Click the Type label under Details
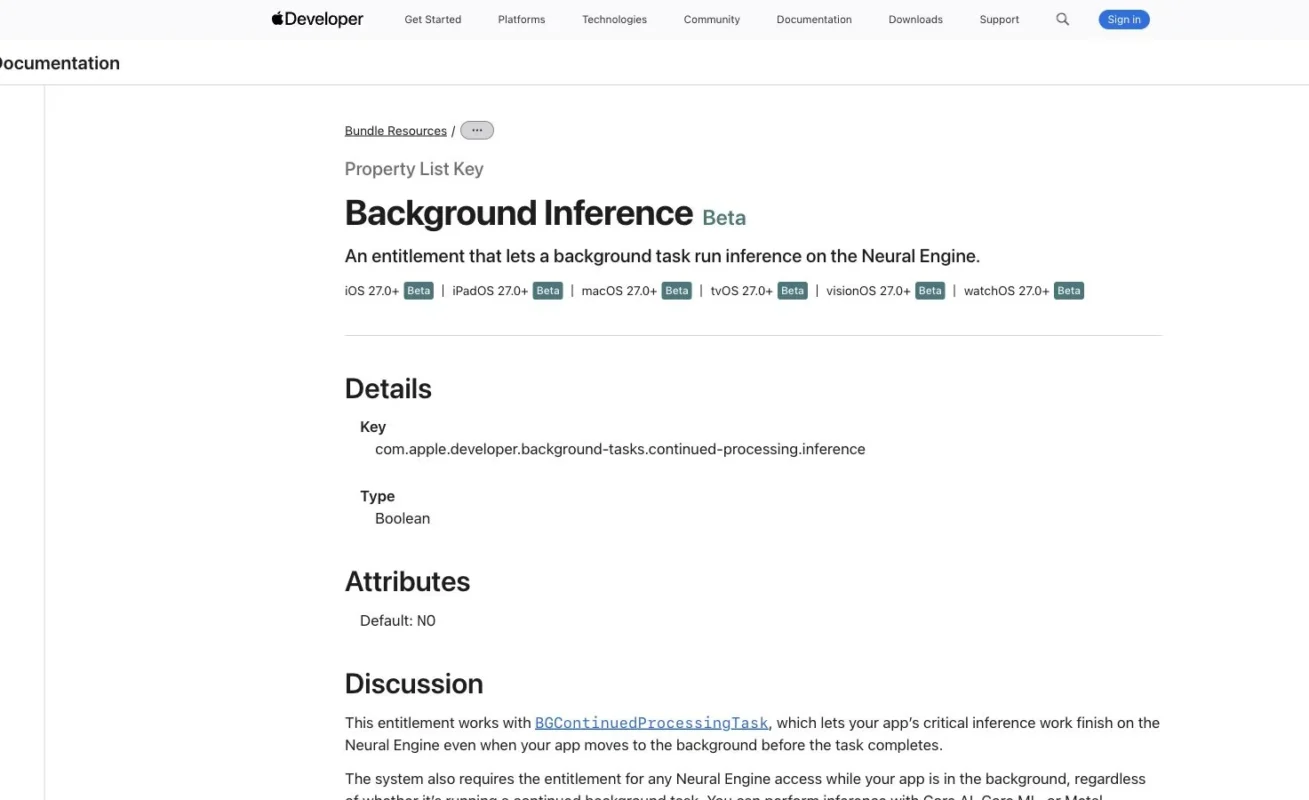The height and width of the screenshot is (800, 1309). 377,496
